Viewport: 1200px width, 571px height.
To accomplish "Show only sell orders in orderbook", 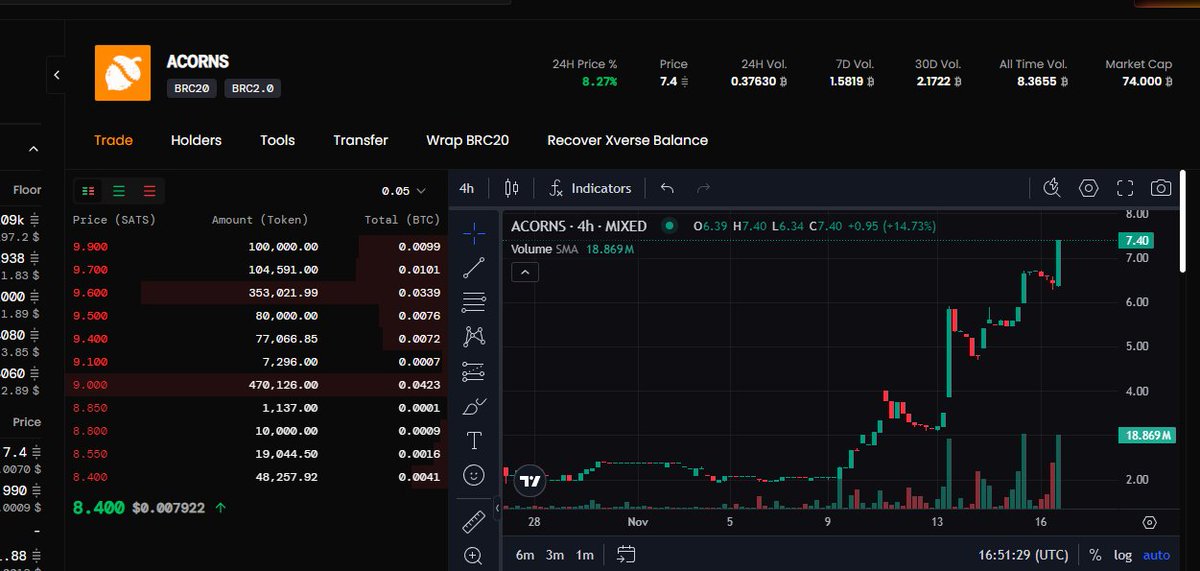I will tap(149, 190).
